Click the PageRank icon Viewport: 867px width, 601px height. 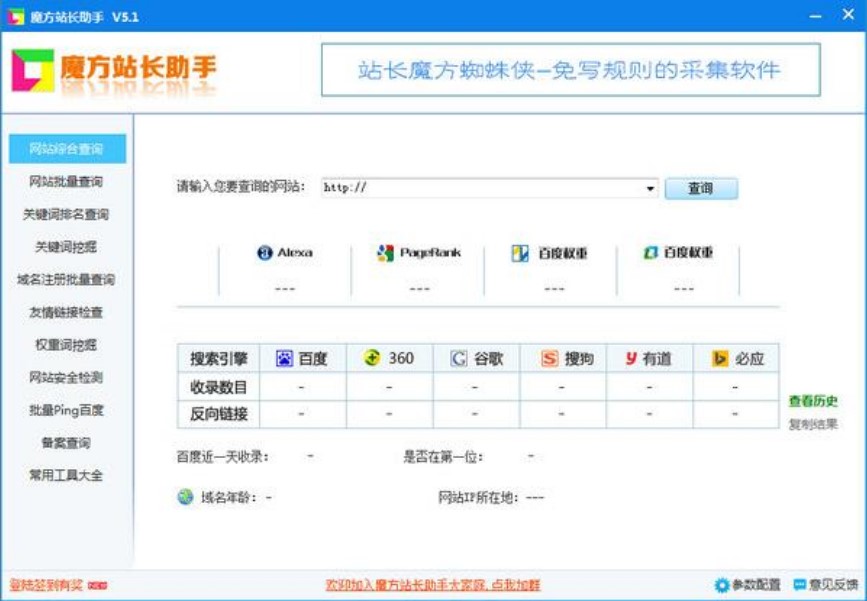[x=383, y=252]
